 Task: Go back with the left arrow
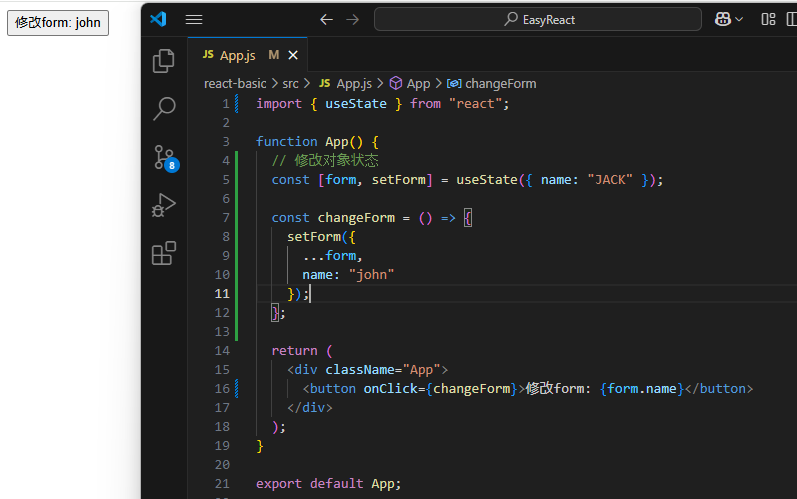tap(326, 19)
